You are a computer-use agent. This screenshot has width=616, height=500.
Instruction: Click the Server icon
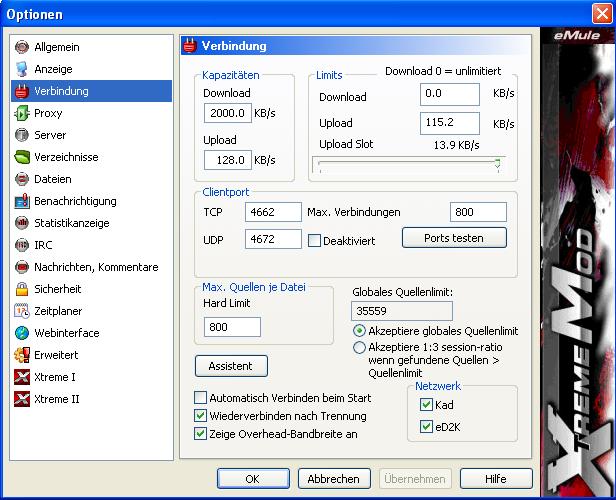pyautogui.click(x=22, y=135)
